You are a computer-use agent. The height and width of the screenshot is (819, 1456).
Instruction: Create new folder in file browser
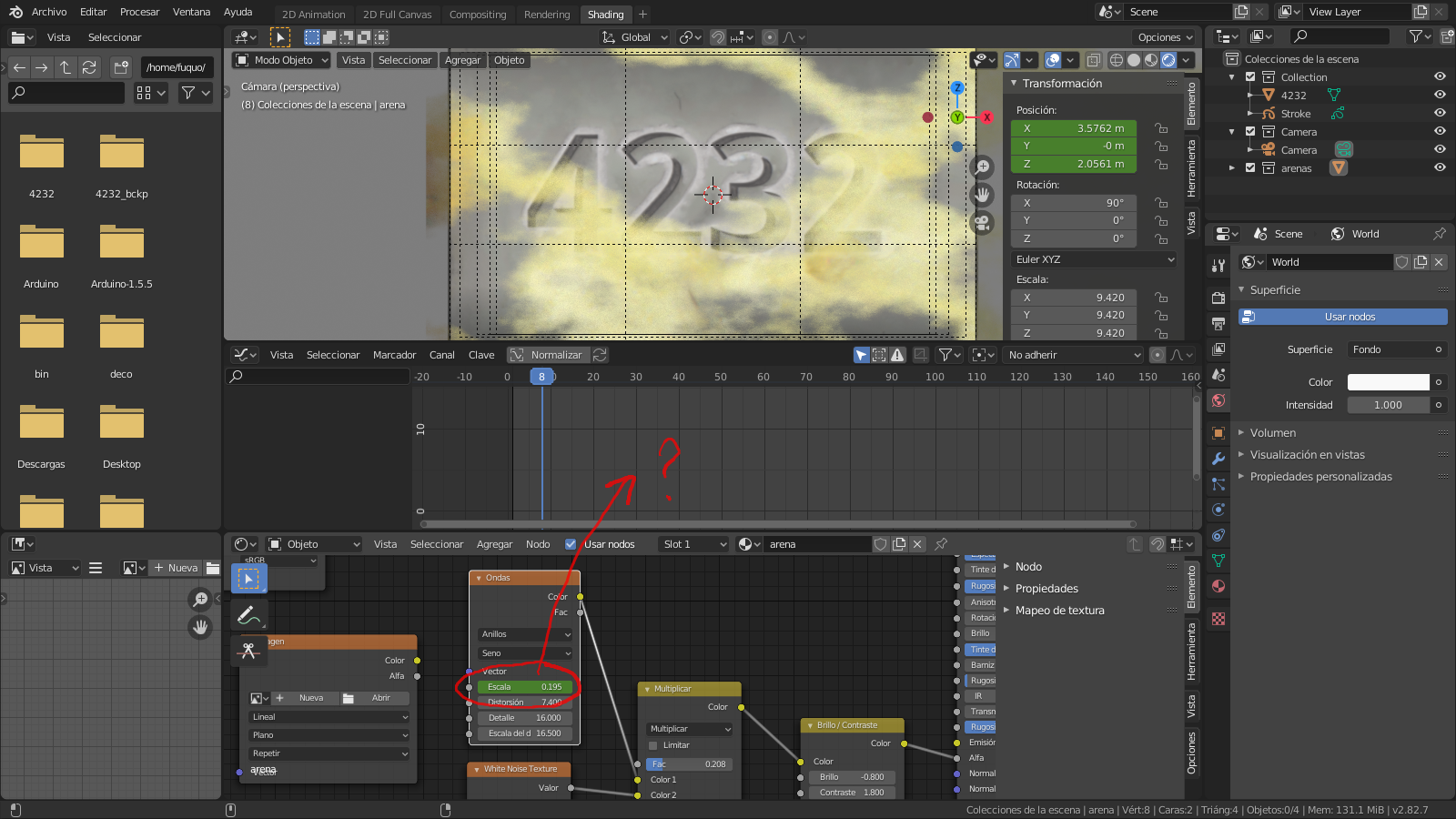click(121, 67)
